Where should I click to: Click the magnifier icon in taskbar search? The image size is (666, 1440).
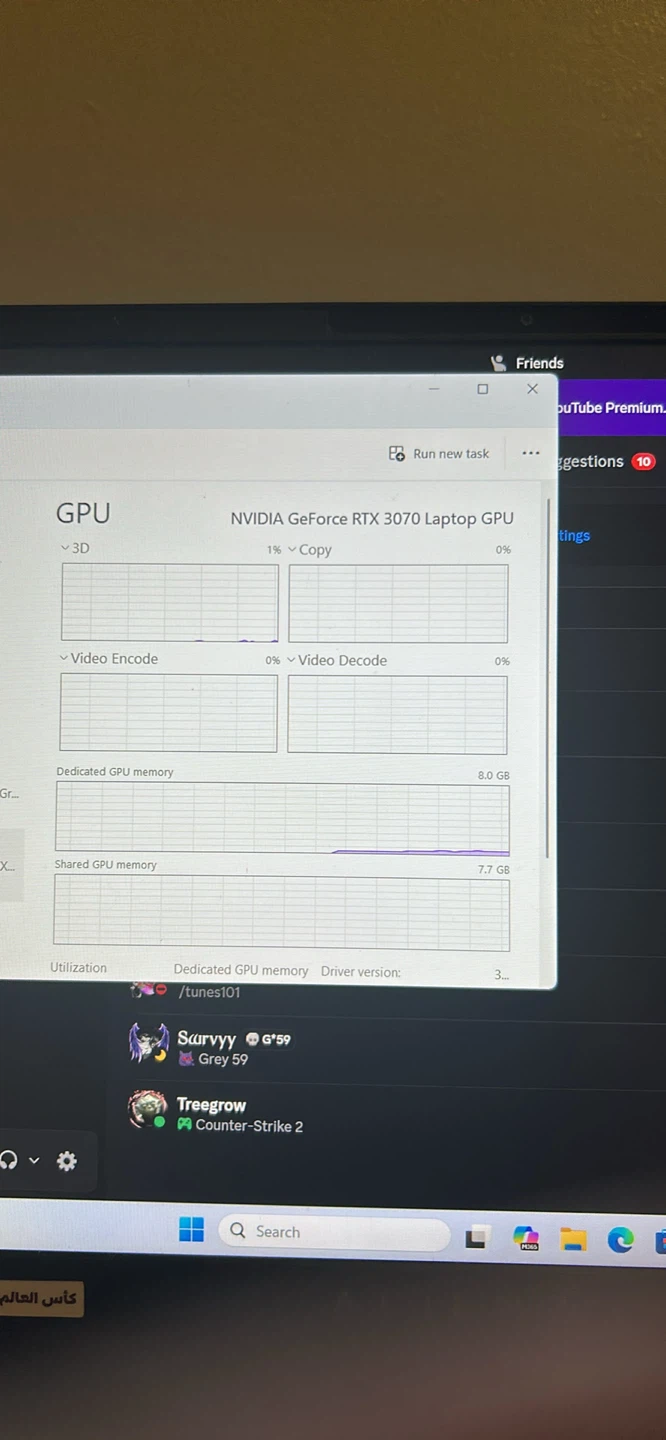click(238, 1230)
